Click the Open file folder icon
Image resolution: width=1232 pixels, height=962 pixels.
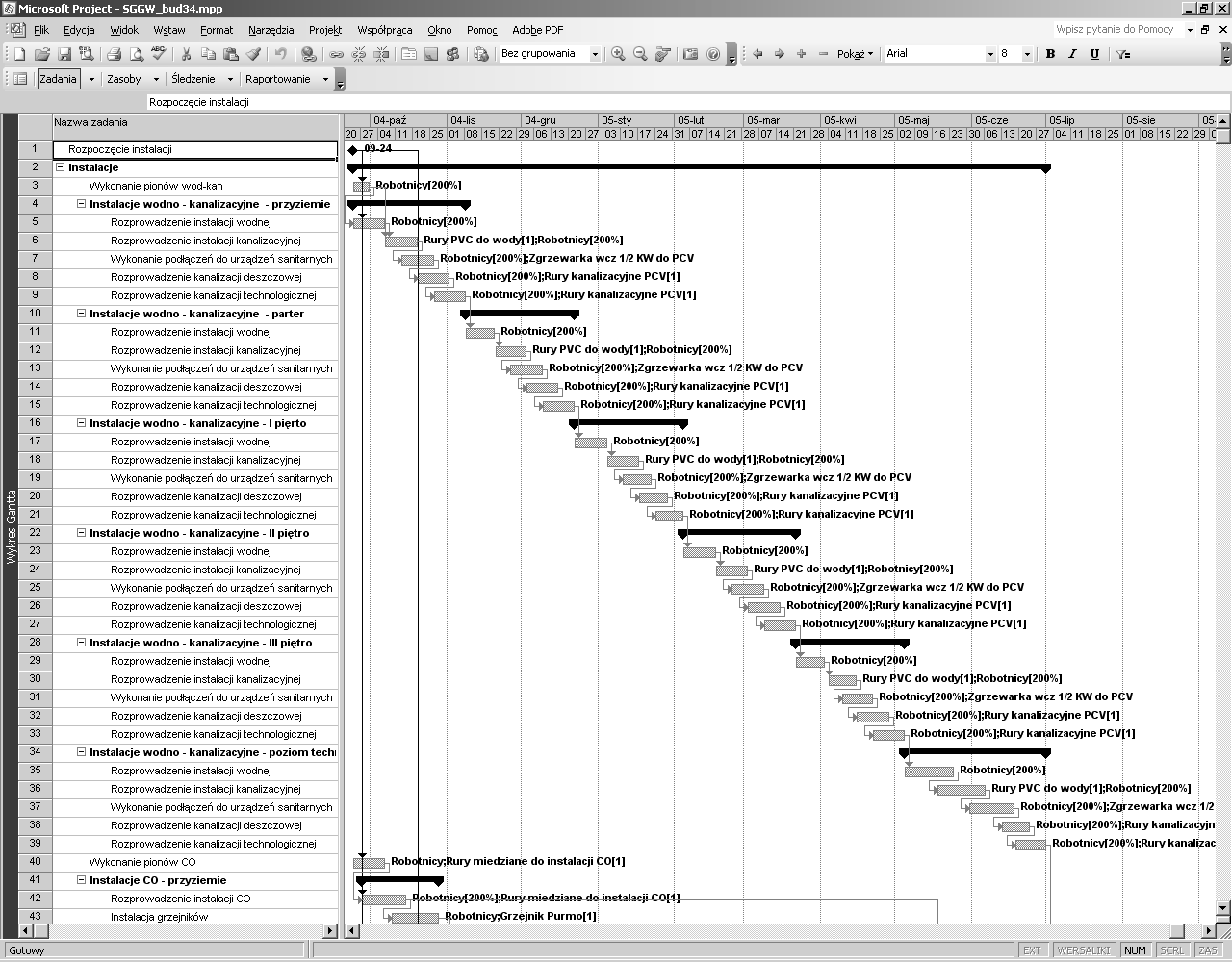tap(42, 54)
